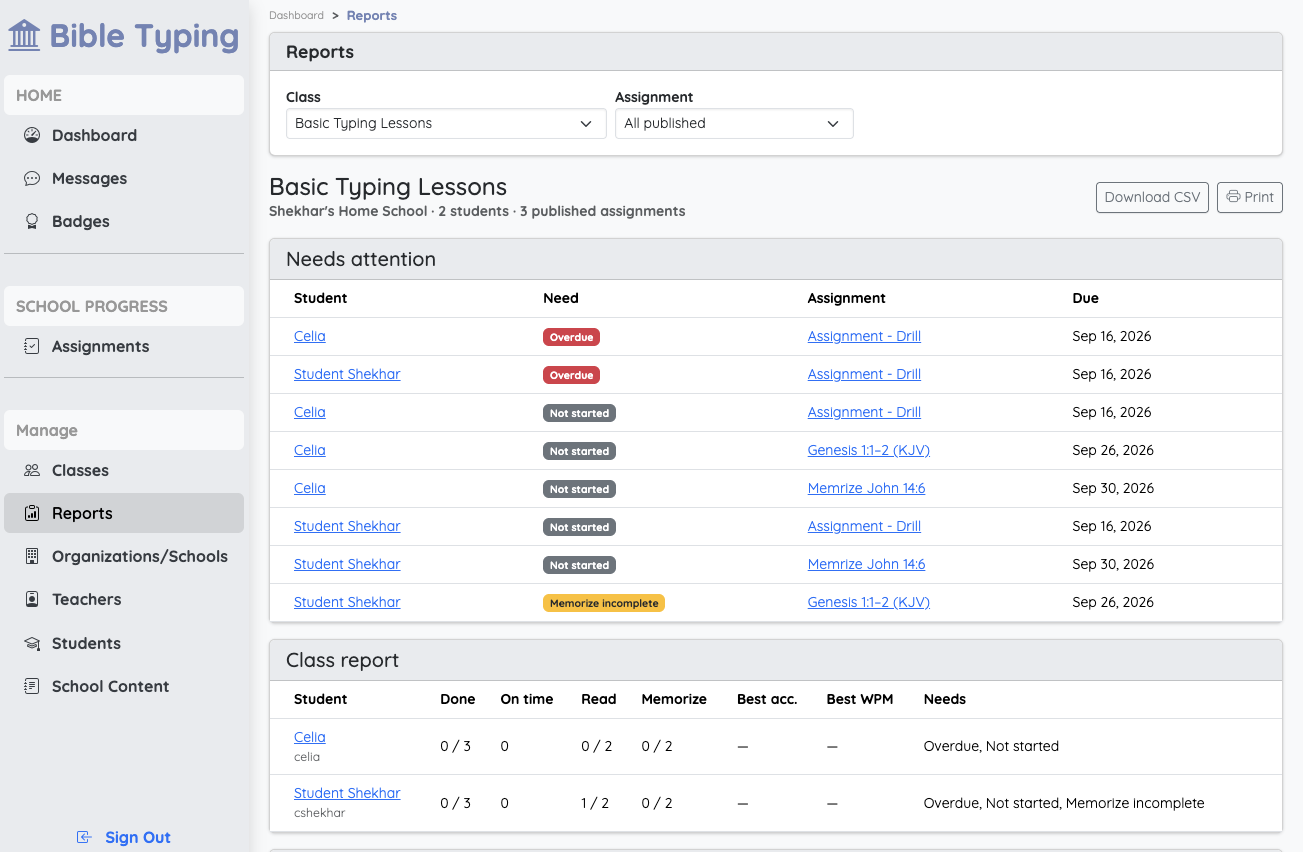
Task: Click the Reports clipboard chart icon
Action: click(x=32, y=513)
